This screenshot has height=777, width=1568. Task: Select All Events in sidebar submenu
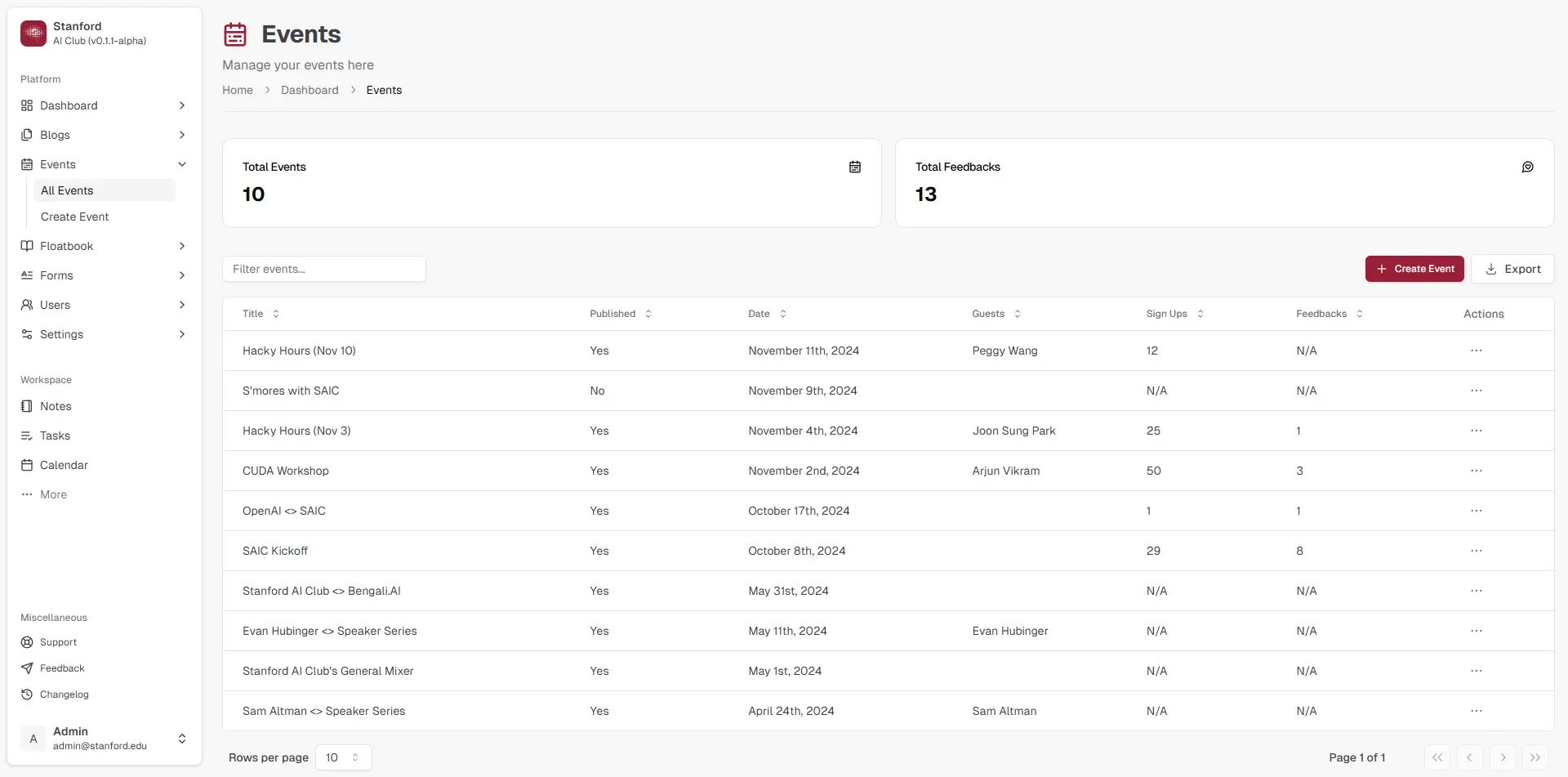click(67, 190)
